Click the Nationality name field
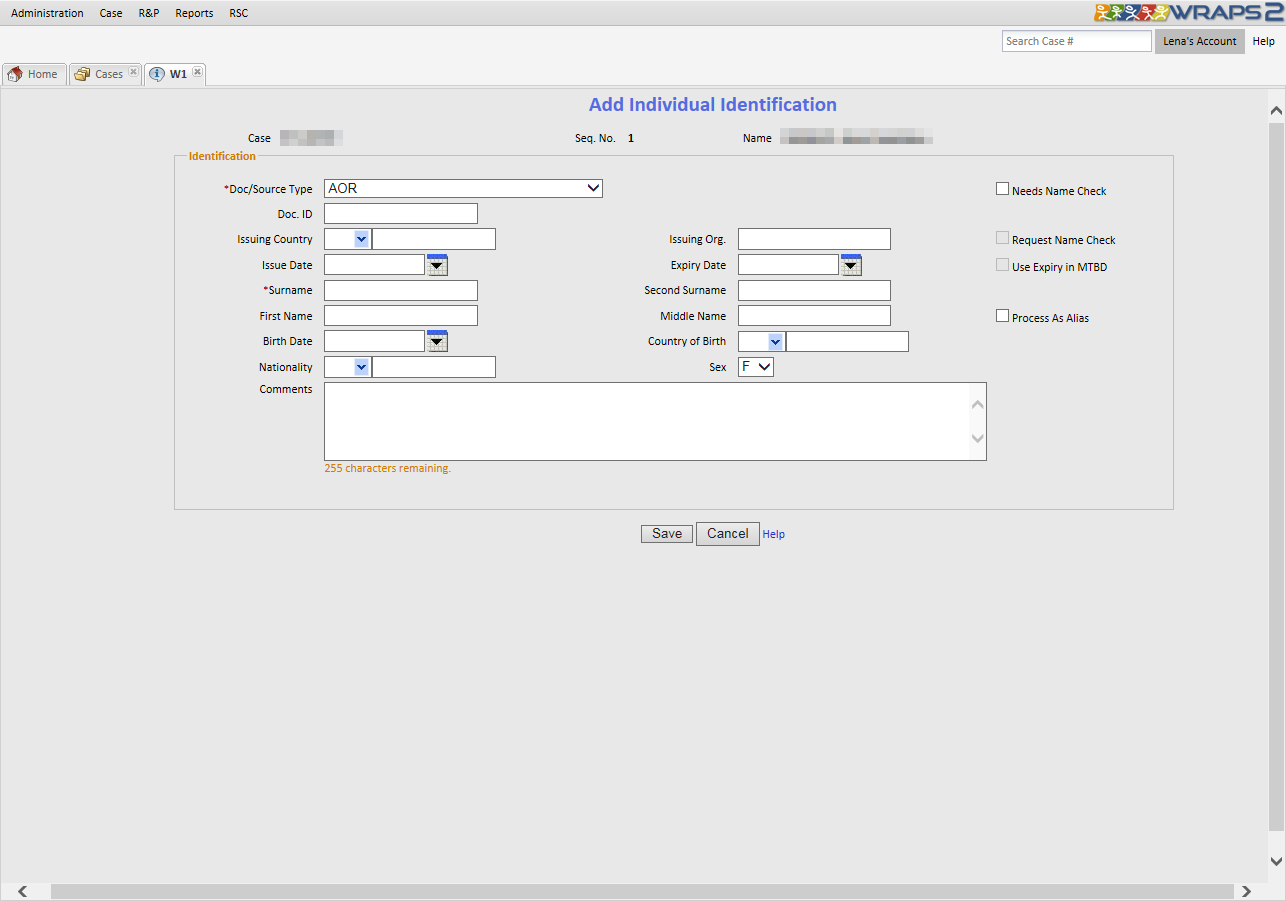The height and width of the screenshot is (901, 1286). 434,367
